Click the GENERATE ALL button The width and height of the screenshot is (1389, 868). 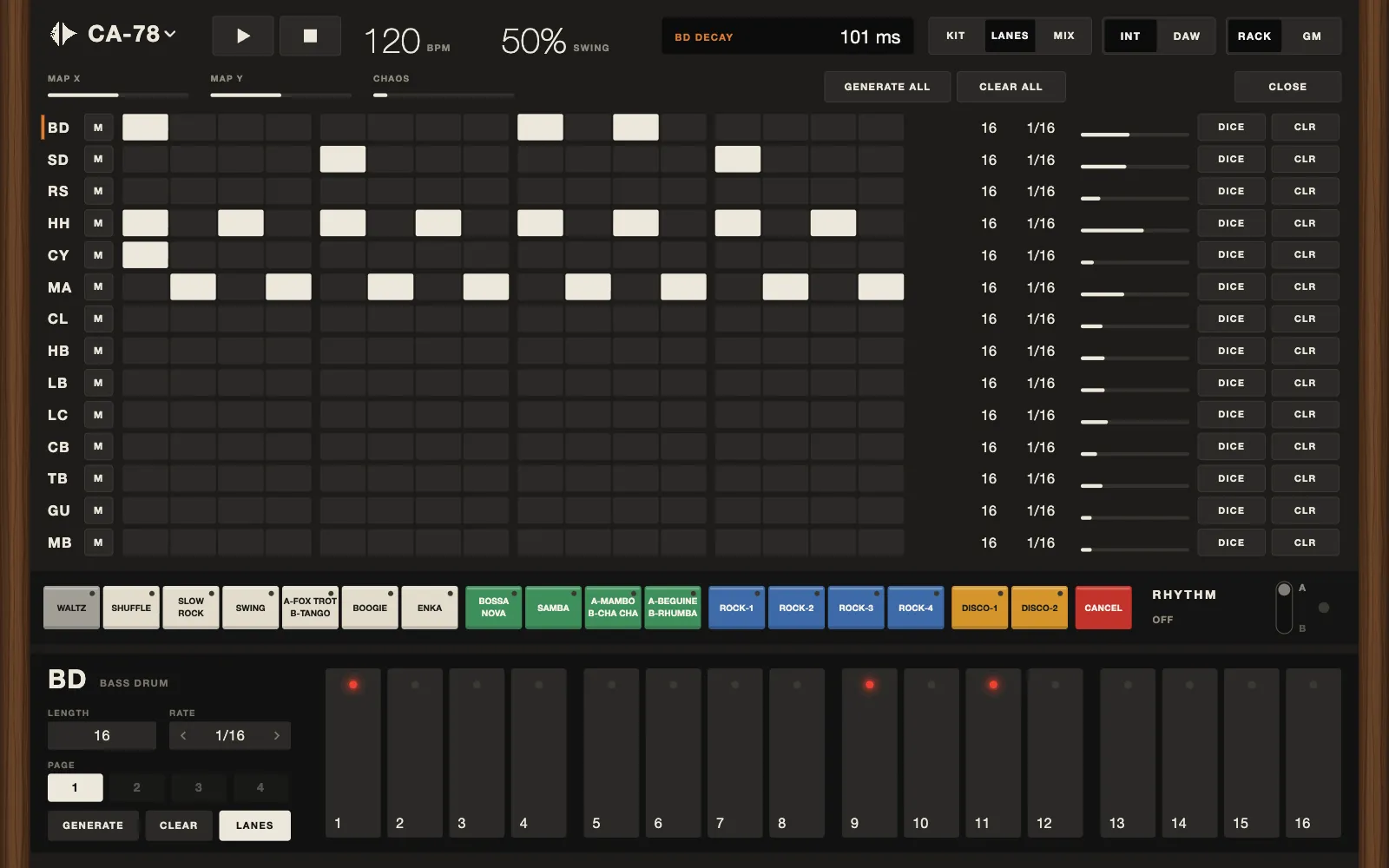(x=887, y=87)
